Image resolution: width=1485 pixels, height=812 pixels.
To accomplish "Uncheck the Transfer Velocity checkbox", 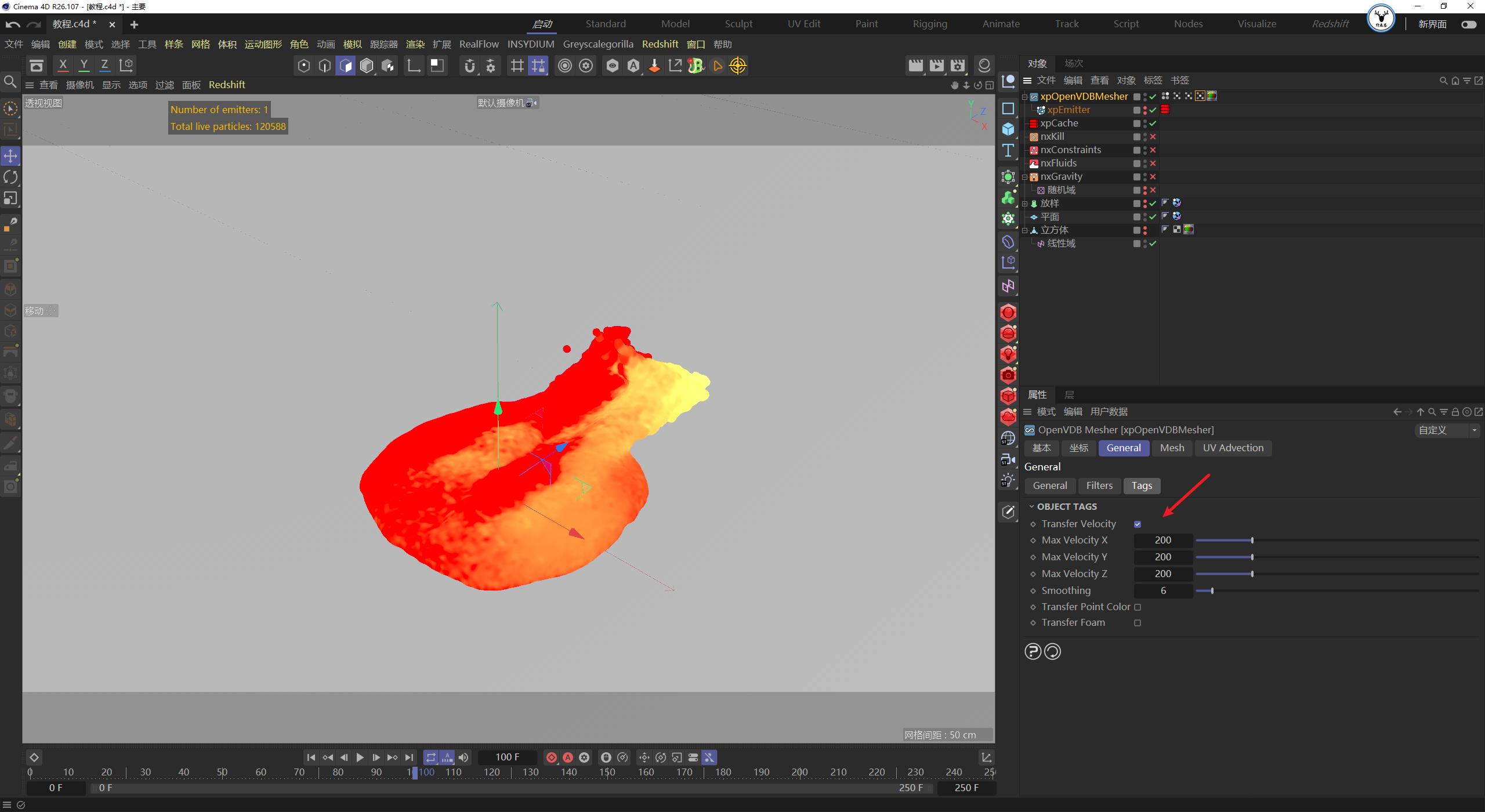I will pos(1138,524).
